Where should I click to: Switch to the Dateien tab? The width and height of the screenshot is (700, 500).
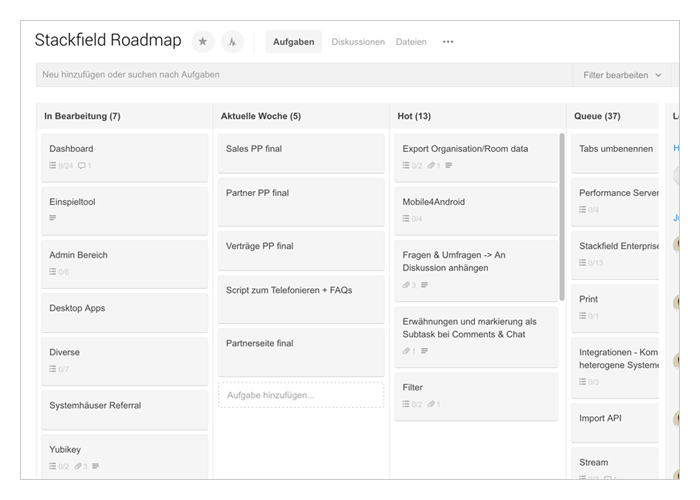(411, 42)
